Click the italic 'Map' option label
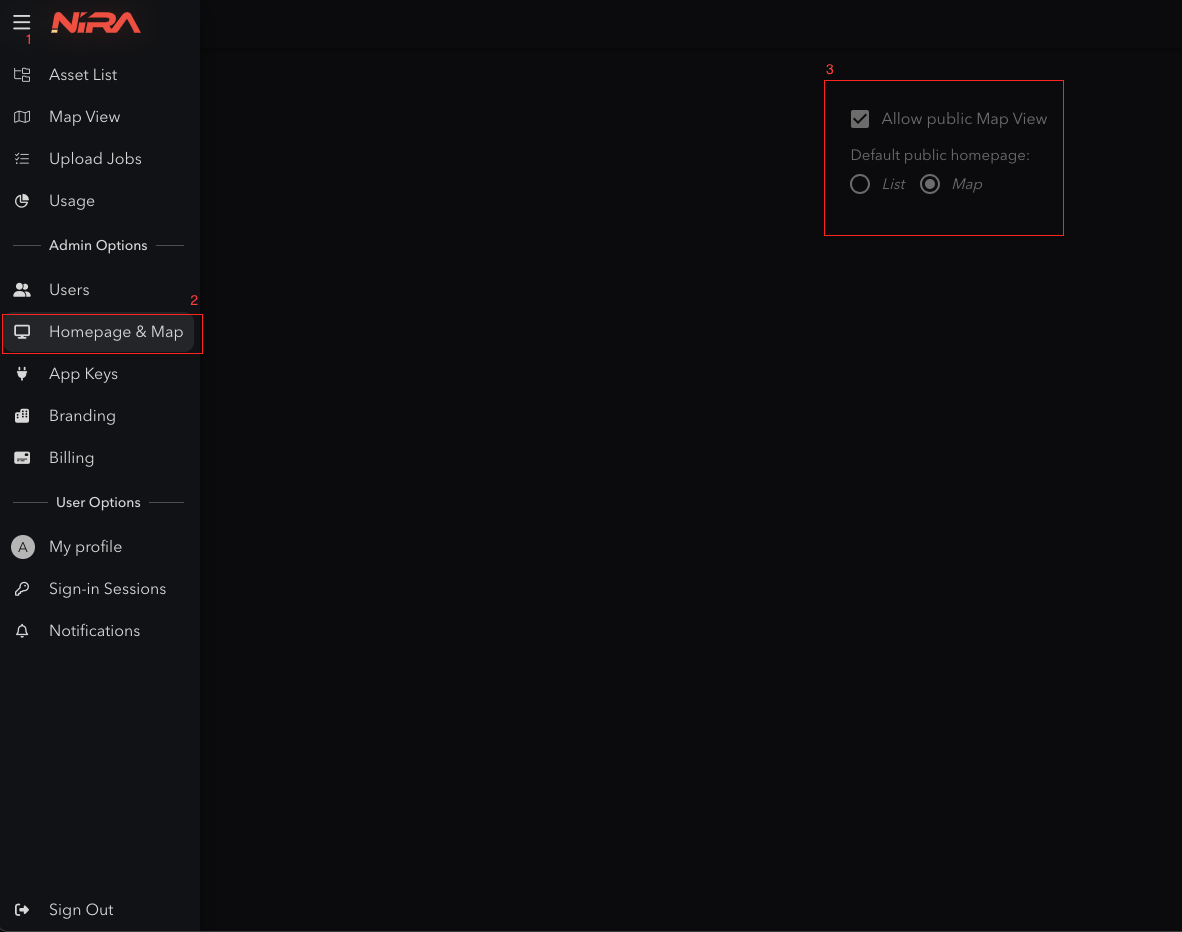The width and height of the screenshot is (1182, 932). click(x=966, y=185)
